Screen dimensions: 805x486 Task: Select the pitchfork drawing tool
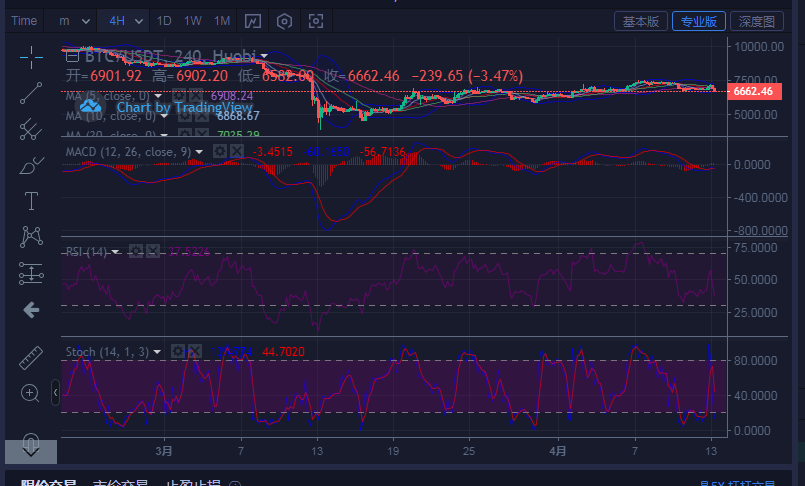click(31, 129)
